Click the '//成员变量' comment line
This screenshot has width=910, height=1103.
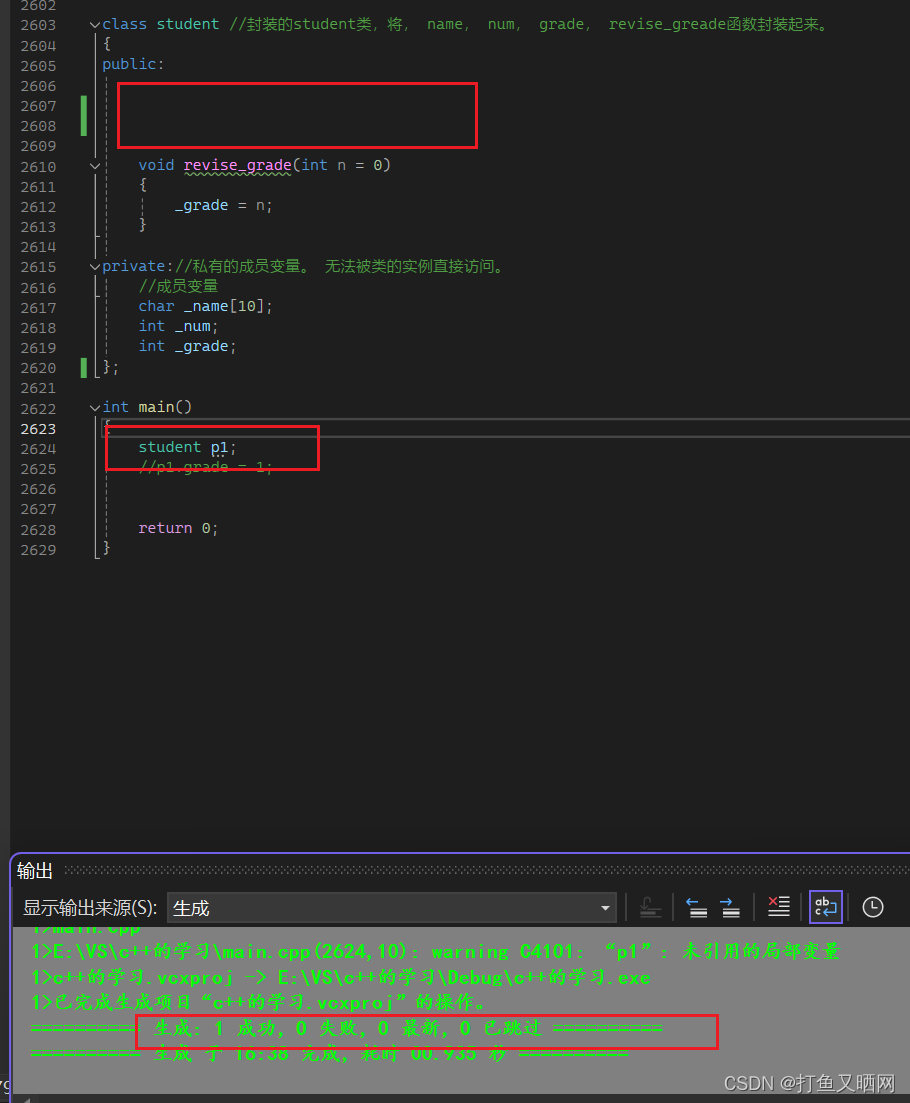(x=178, y=286)
